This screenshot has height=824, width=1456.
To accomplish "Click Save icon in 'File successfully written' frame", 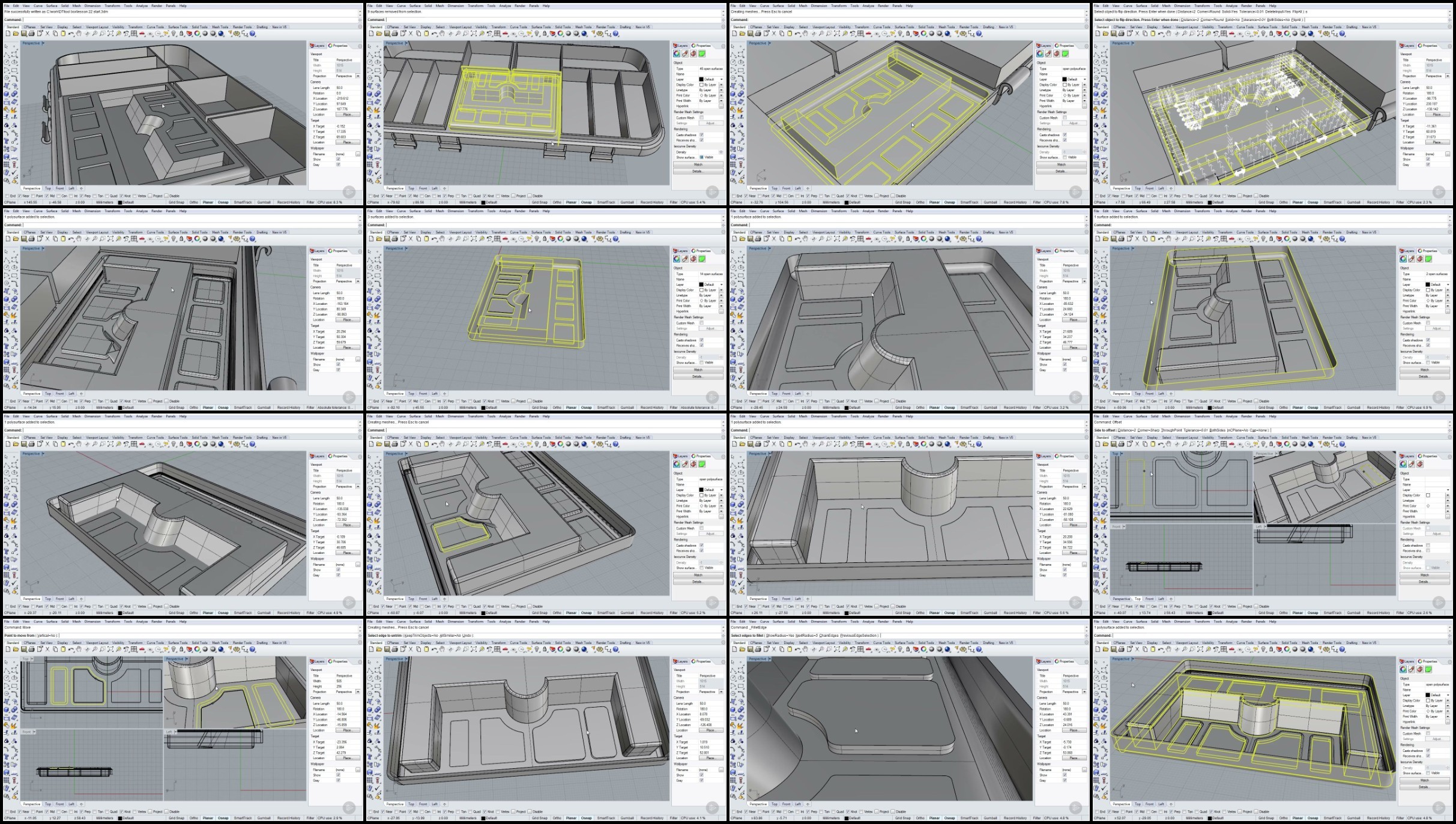I will (x=23, y=34).
